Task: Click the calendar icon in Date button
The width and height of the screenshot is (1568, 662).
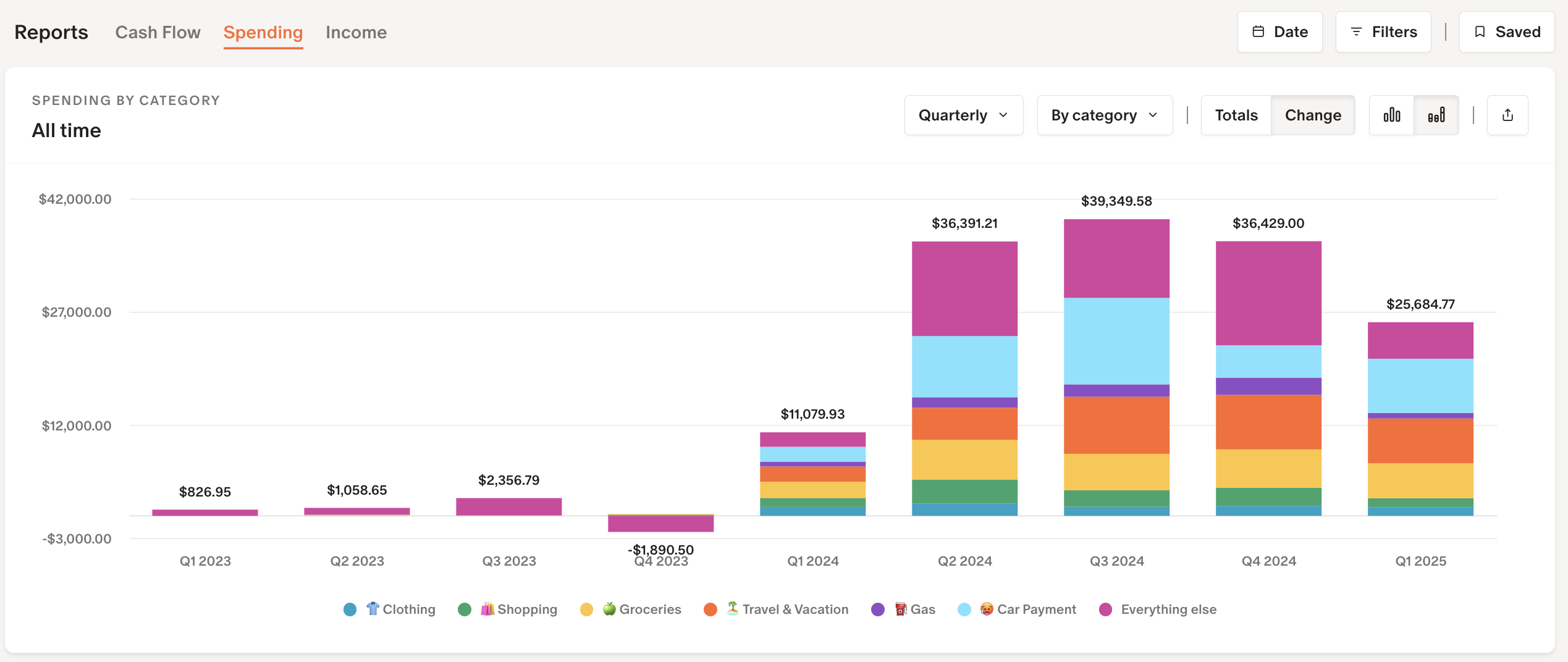Action: tap(1258, 32)
